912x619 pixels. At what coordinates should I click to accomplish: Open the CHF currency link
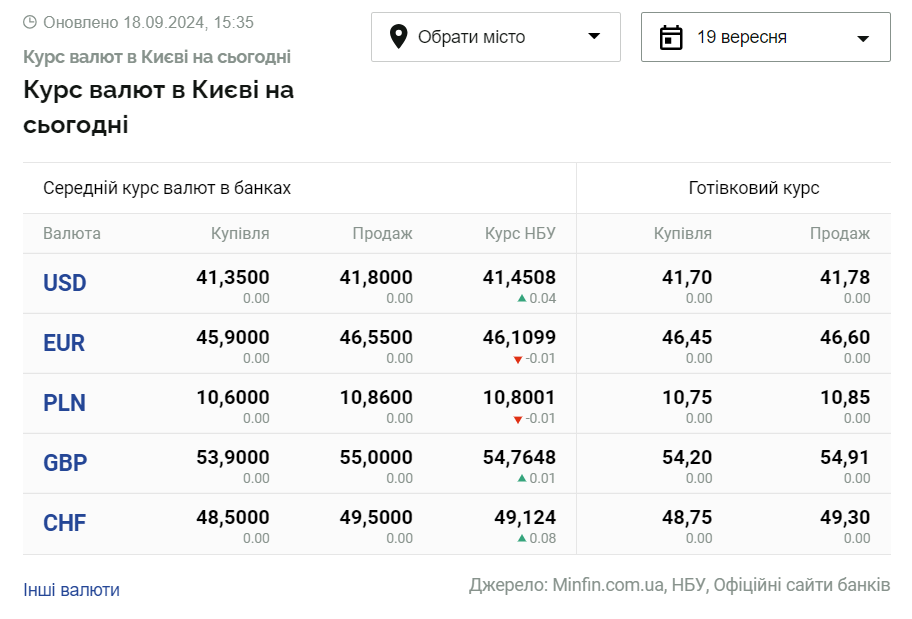click(64, 523)
